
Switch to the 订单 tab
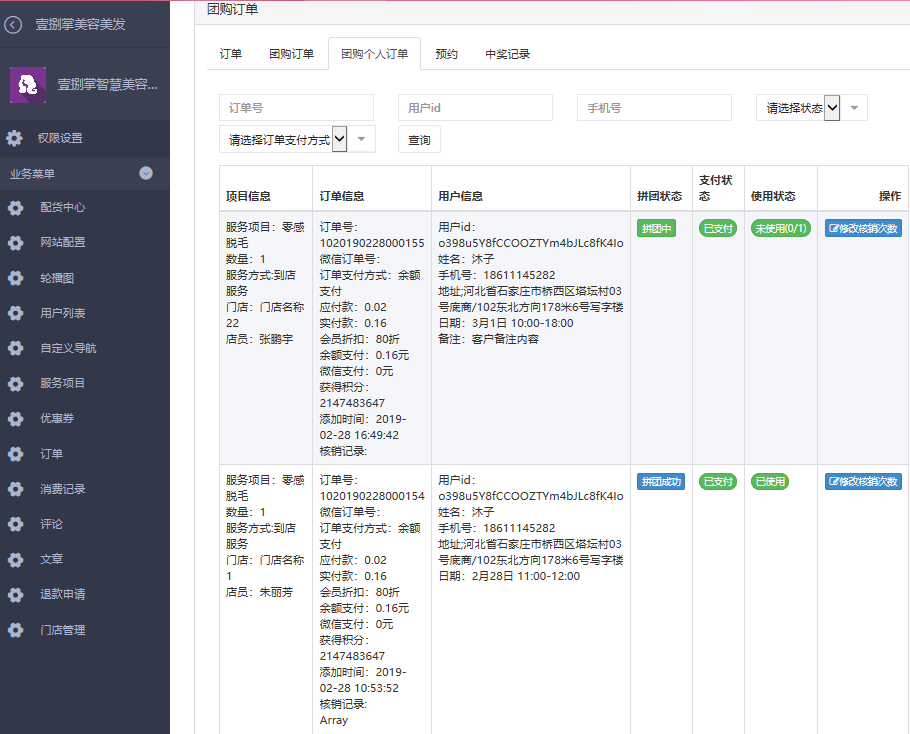230,54
